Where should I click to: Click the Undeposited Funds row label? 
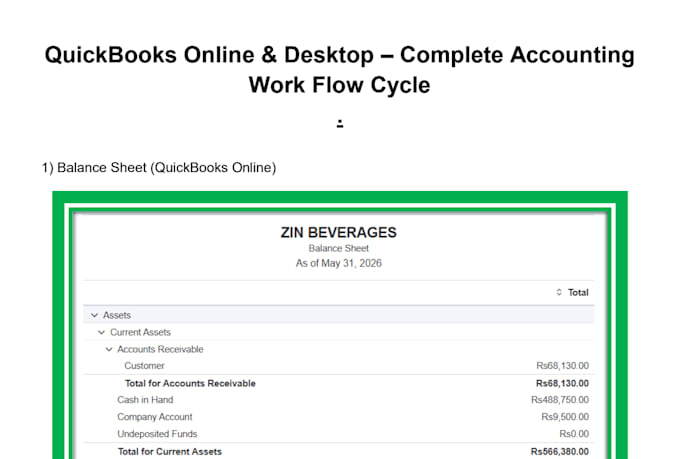tap(157, 434)
